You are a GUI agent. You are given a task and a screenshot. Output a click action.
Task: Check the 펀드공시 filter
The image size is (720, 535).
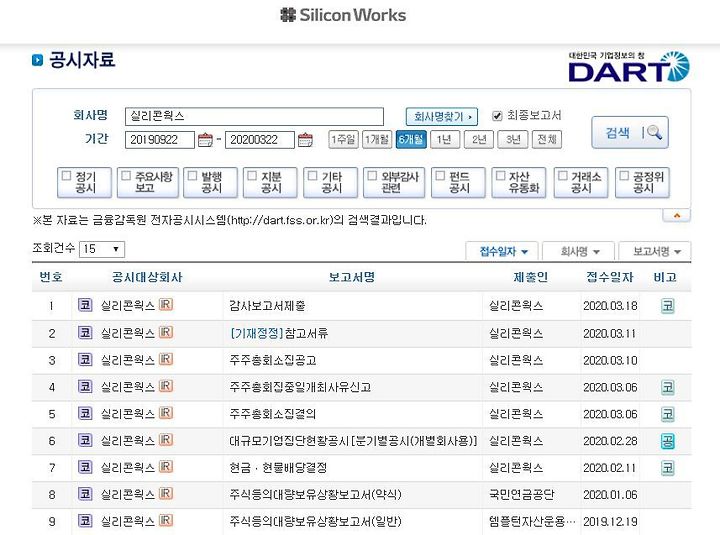(x=440, y=176)
